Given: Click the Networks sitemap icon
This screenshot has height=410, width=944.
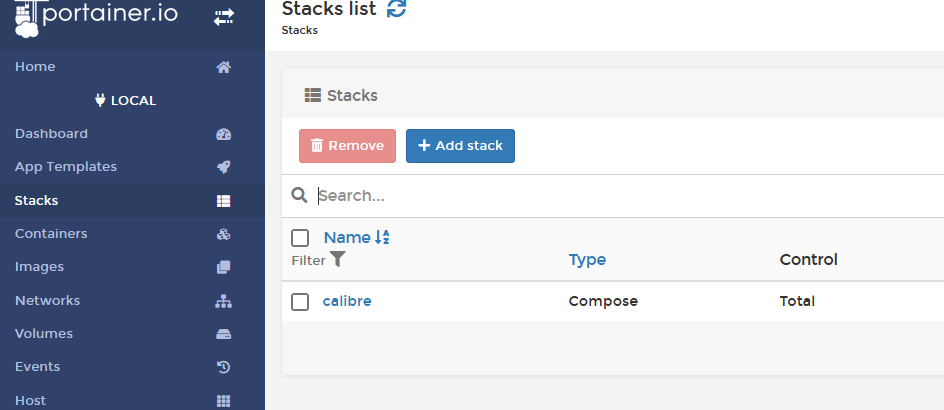Looking at the screenshot, I should pos(224,301).
